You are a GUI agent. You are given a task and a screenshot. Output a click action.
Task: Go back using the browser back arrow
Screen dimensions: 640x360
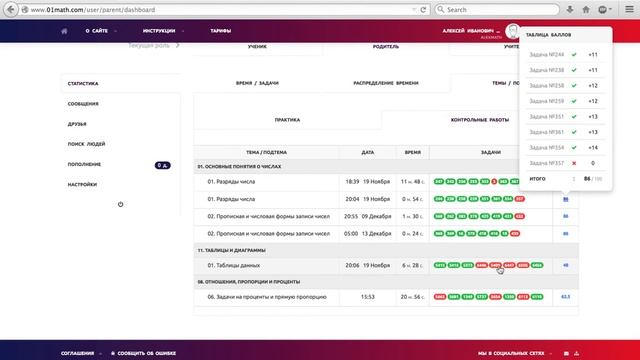coord(11,9)
